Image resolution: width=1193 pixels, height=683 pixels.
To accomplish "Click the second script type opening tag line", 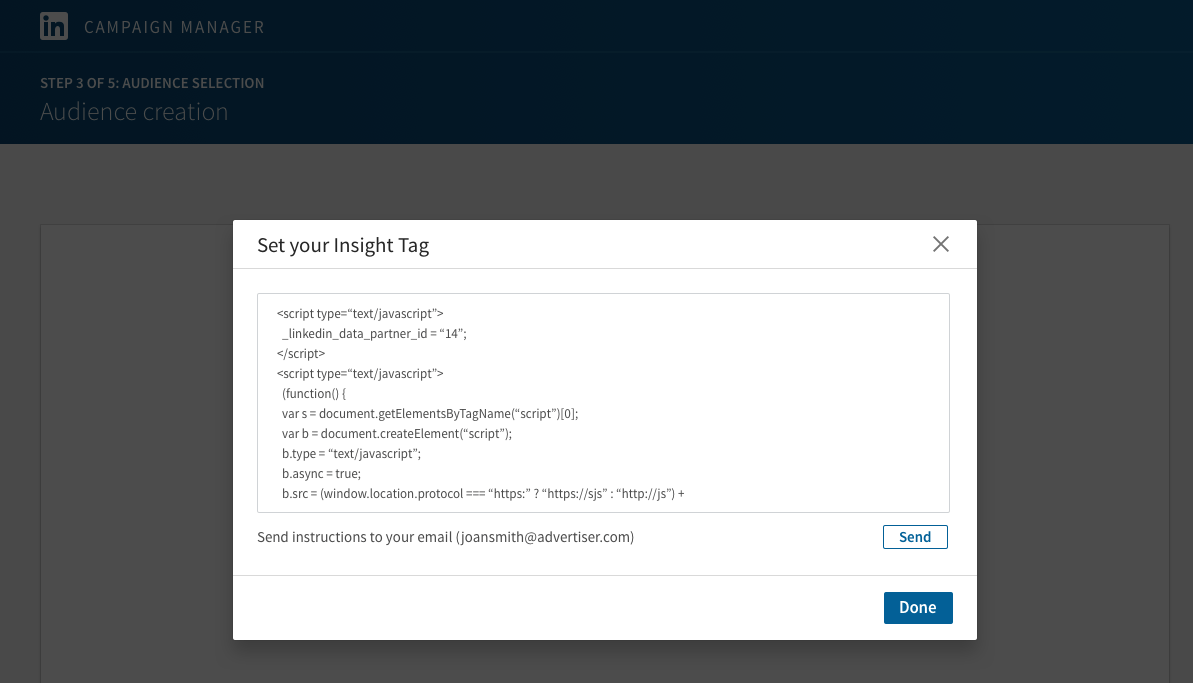I will (360, 373).
